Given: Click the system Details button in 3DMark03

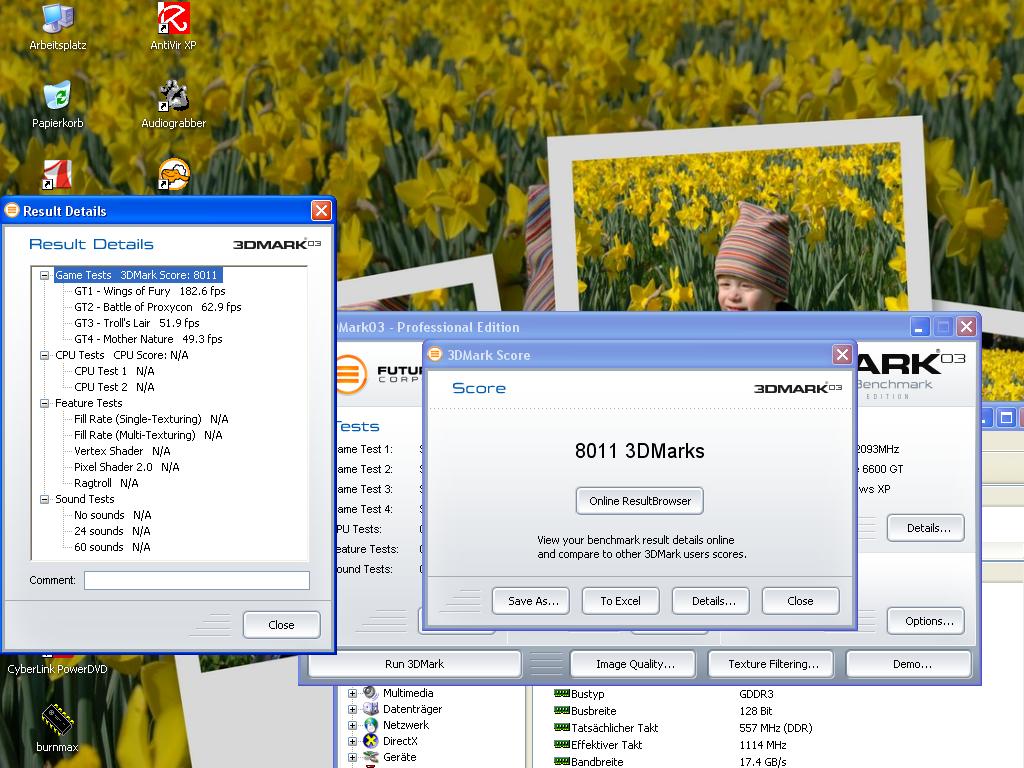Looking at the screenshot, I should click(926, 528).
